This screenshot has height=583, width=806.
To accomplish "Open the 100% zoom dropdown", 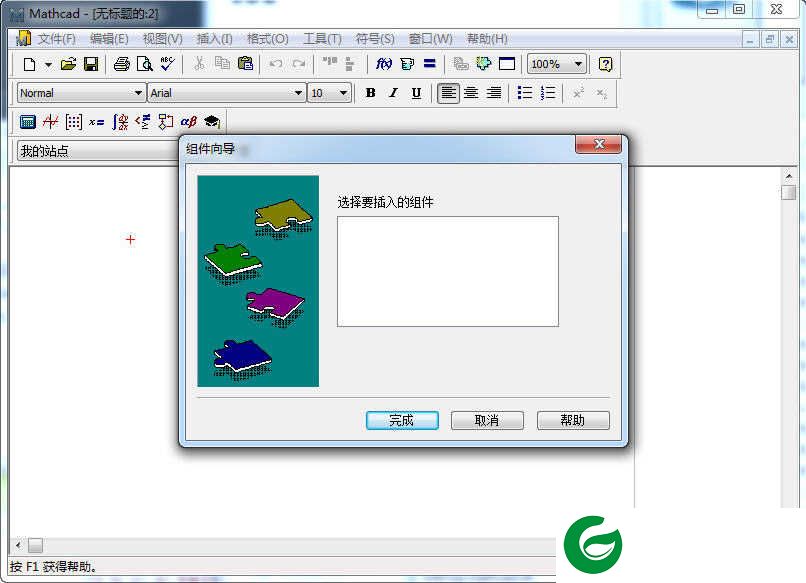I will (x=578, y=64).
